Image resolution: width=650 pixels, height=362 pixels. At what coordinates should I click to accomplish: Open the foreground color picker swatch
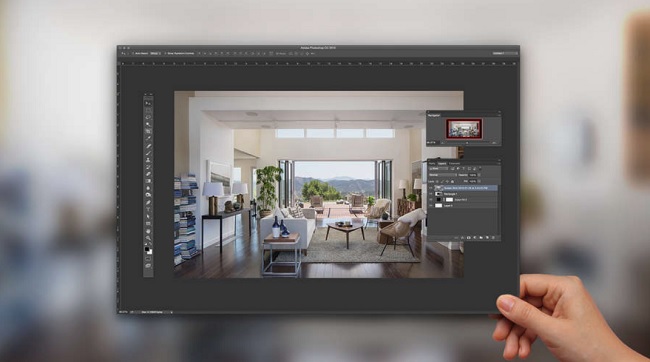click(147, 249)
